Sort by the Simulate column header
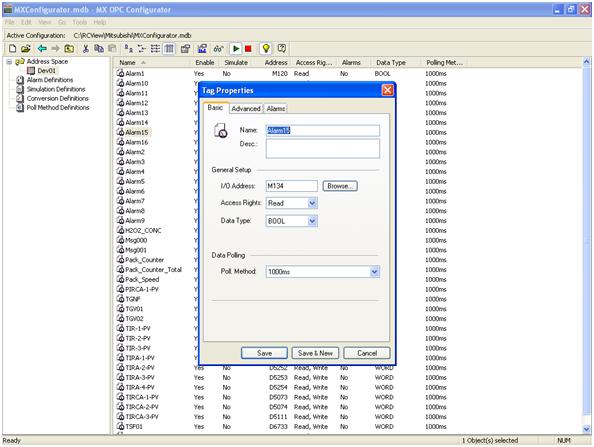 click(x=236, y=63)
